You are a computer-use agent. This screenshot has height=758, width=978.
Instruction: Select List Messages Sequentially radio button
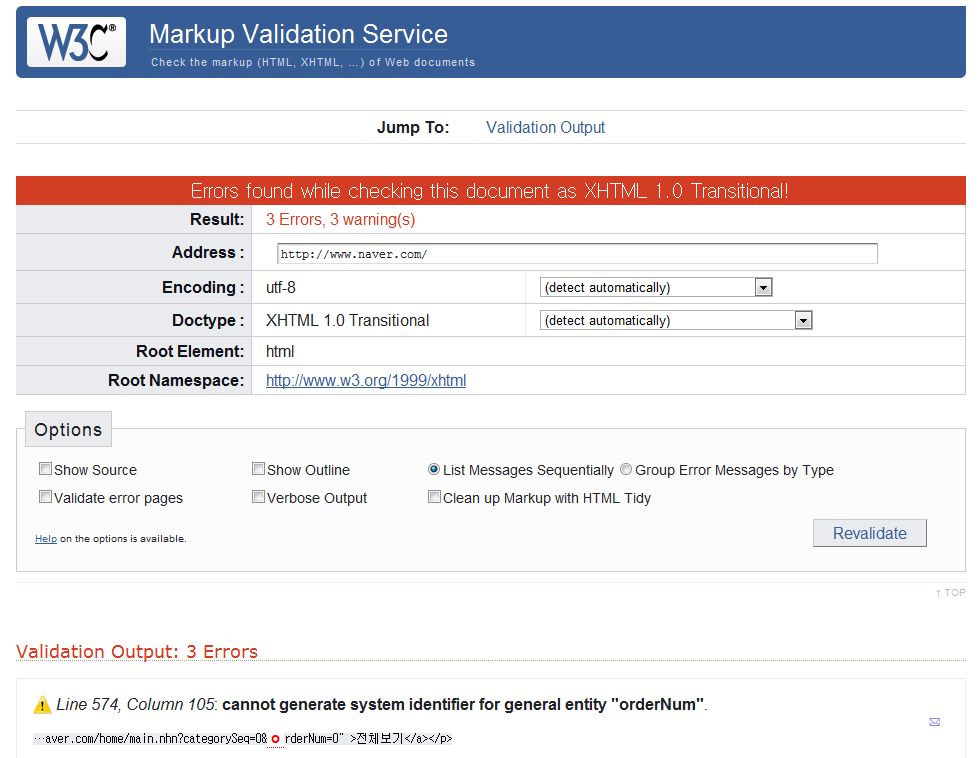pyautogui.click(x=434, y=469)
